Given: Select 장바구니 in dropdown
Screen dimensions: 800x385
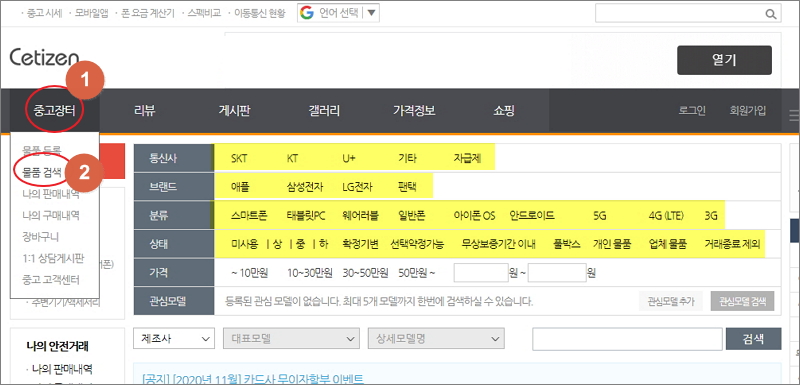Looking at the screenshot, I should point(40,237).
